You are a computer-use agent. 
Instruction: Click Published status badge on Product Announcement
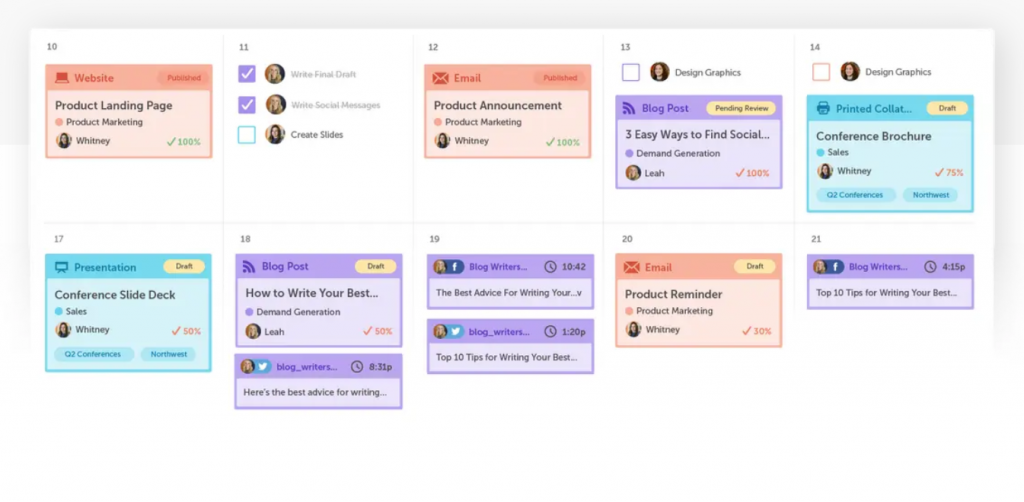point(560,78)
